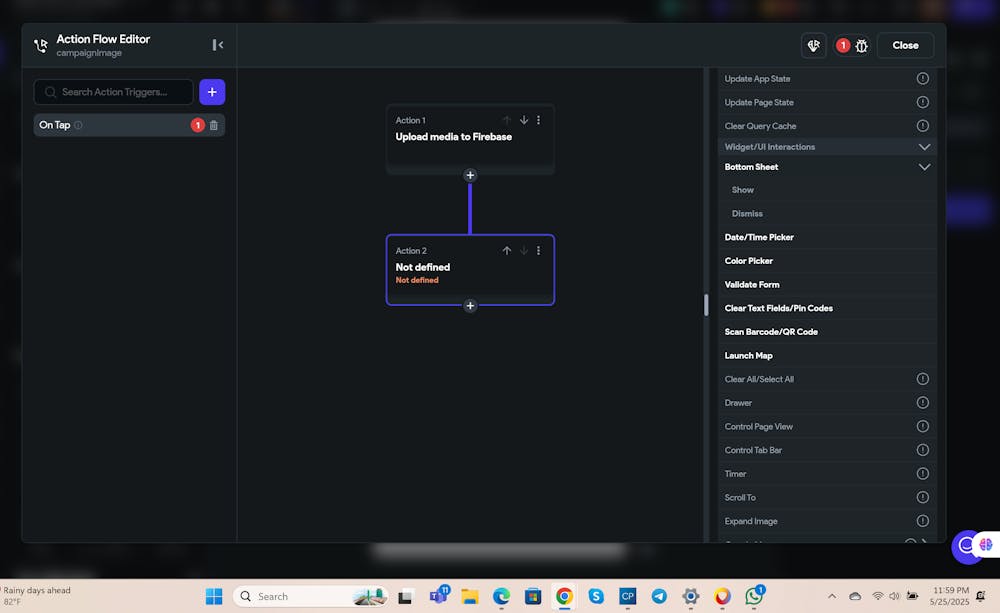
Task: Open Telegram from the taskbar
Action: coord(659,596)
